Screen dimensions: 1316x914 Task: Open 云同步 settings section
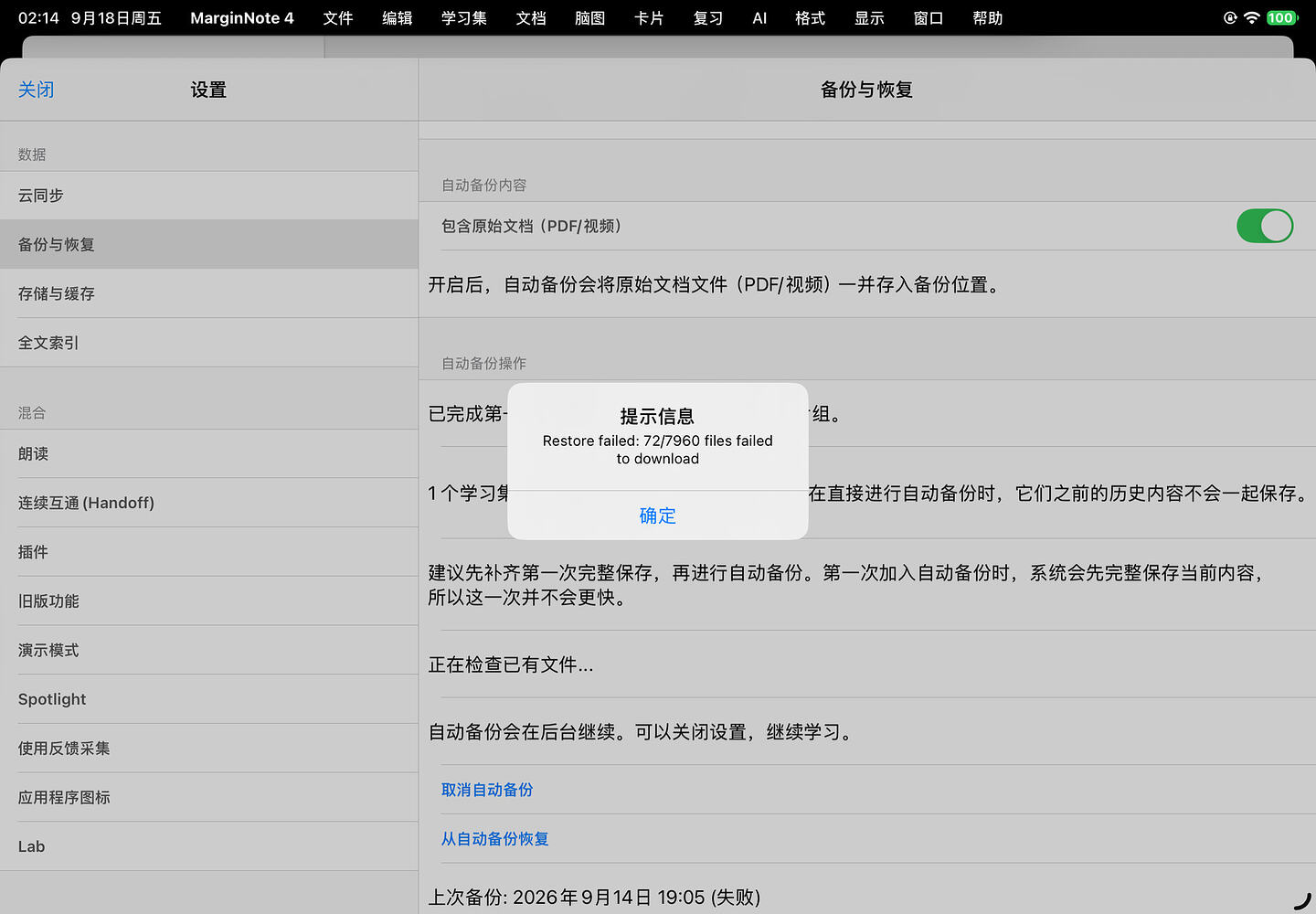[209, 196]
